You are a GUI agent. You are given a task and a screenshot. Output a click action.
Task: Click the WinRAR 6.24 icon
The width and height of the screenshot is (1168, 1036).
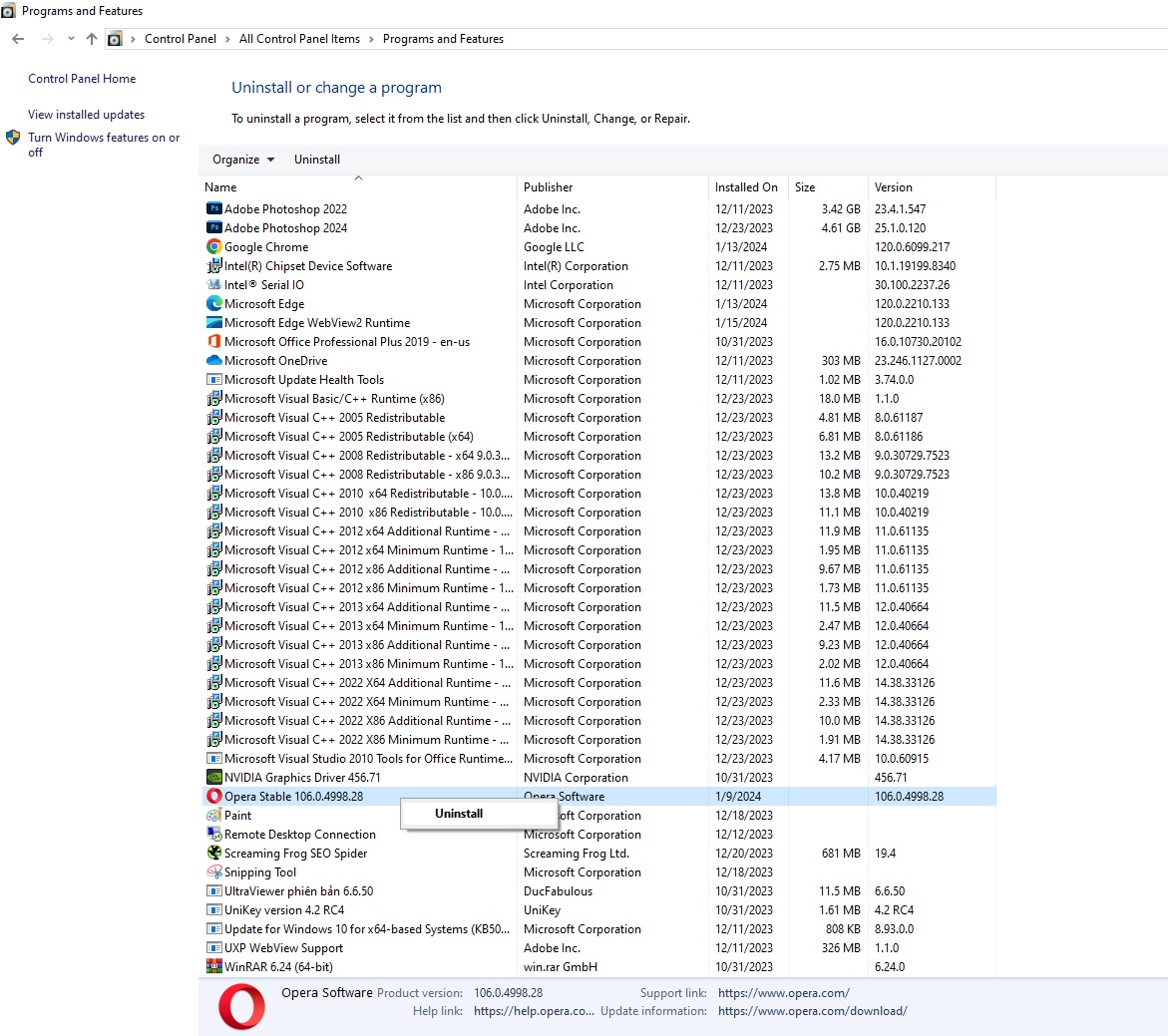click(x=213, y=967)
